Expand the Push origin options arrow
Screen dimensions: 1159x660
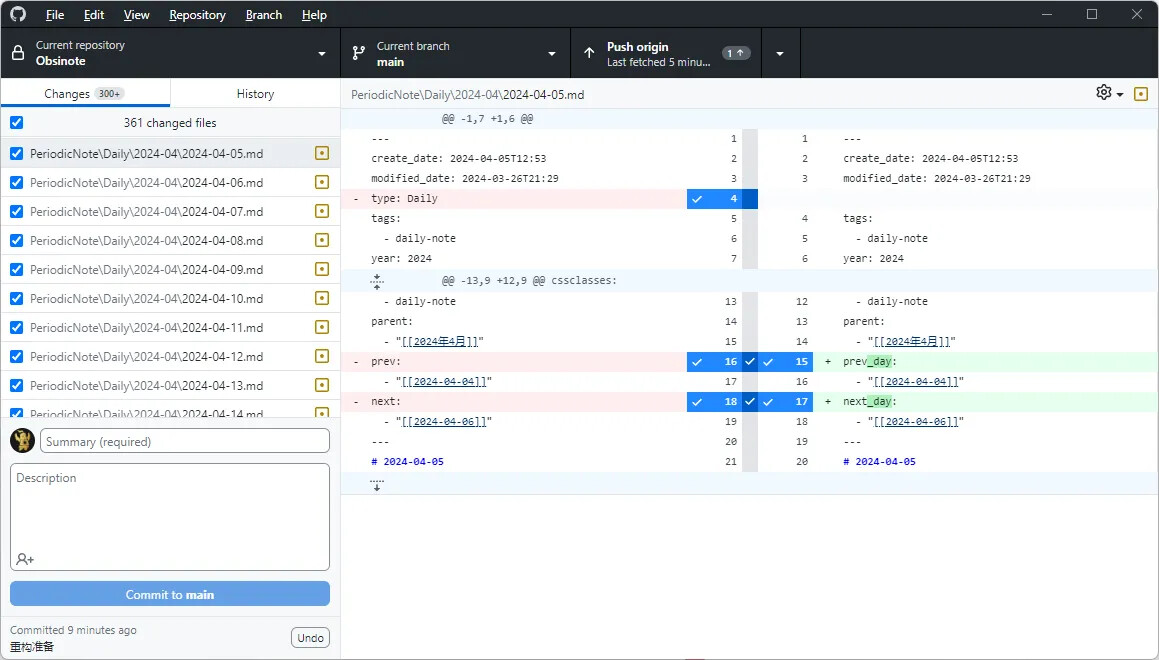tap(780, 53)
